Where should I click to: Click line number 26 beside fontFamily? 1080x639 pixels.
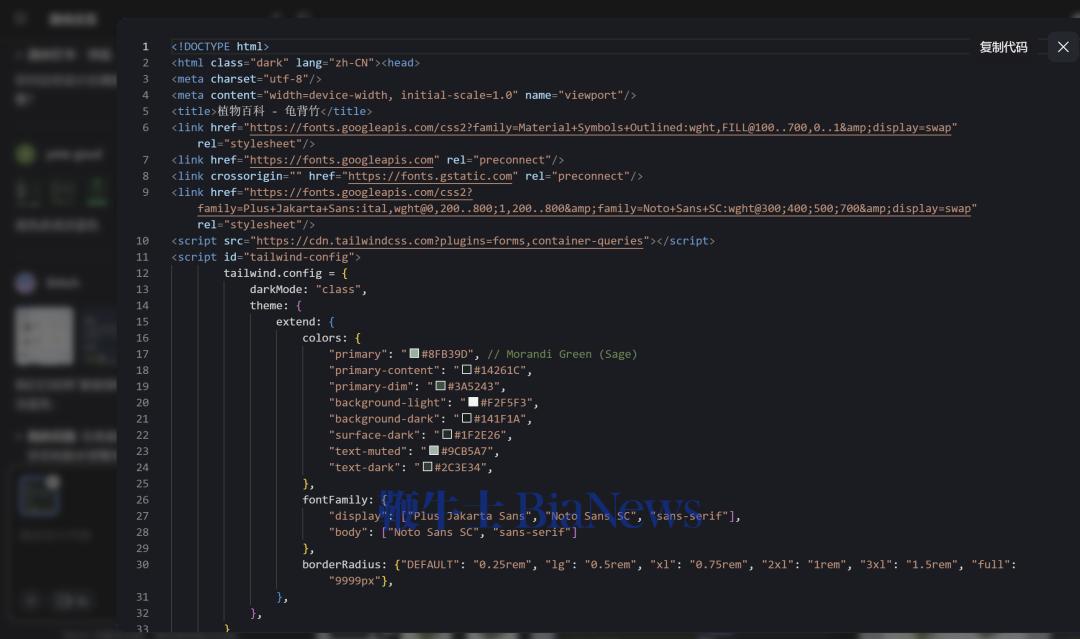[142, 500]
